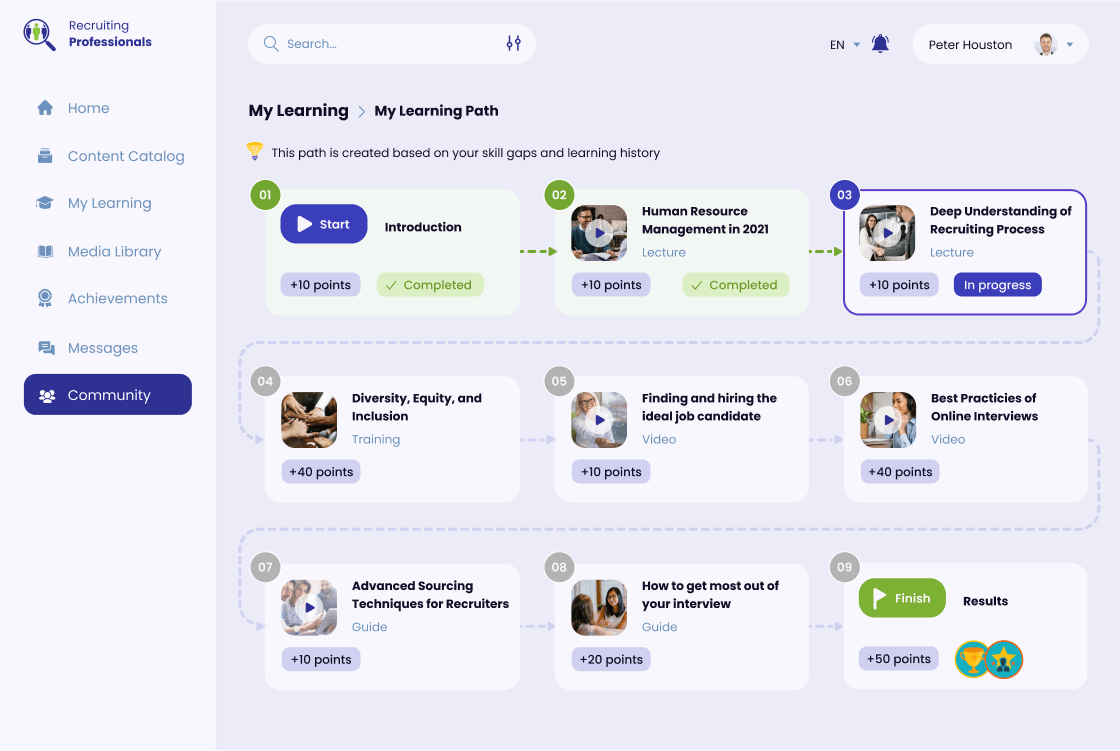Open the search filter settings icon
Image resolution: width=1120 pixels, height=751 pixels.
(513, 44)
